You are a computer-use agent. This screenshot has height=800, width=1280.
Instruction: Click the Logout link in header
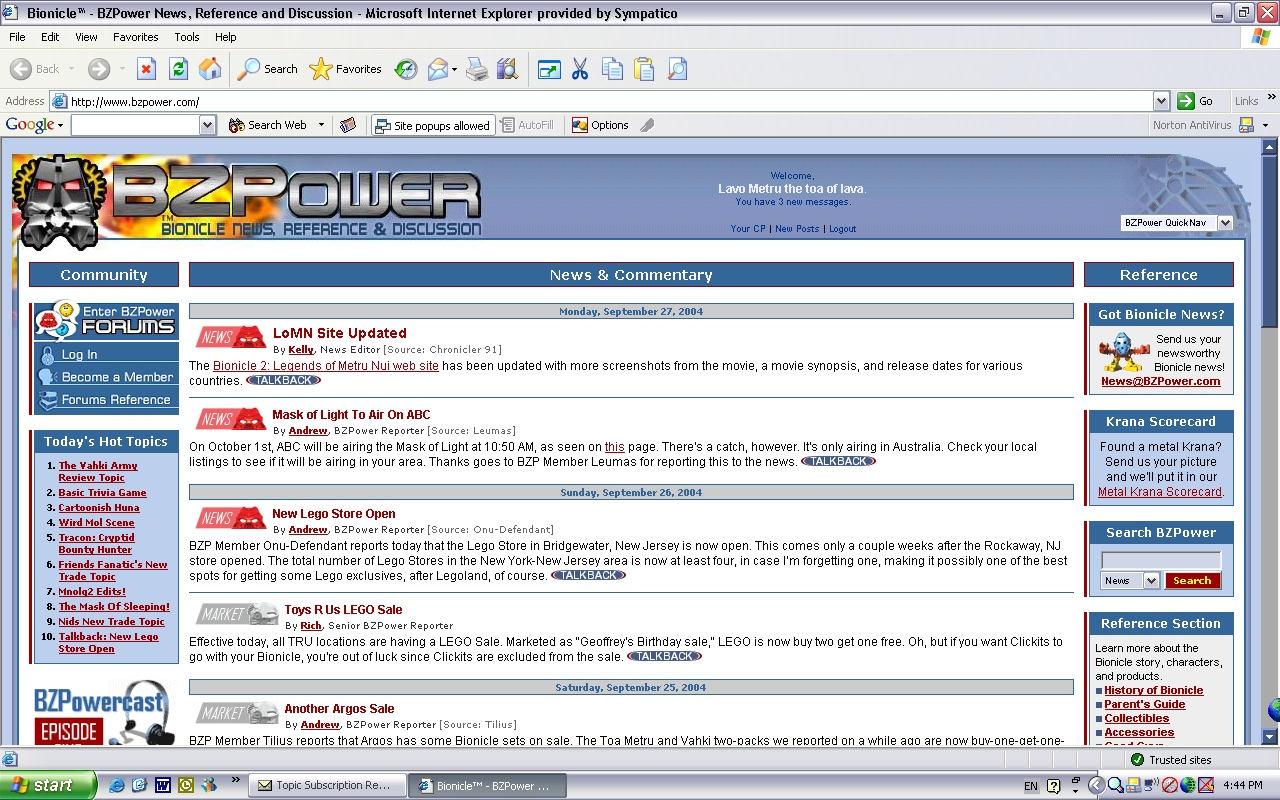coord(842,229)
